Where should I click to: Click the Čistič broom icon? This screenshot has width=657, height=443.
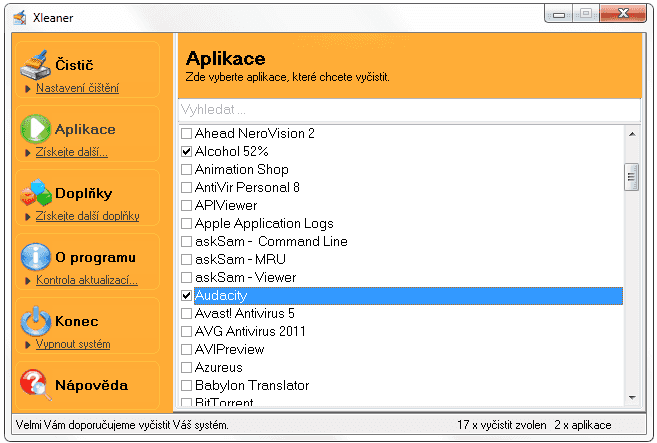(x=36, y=65)
